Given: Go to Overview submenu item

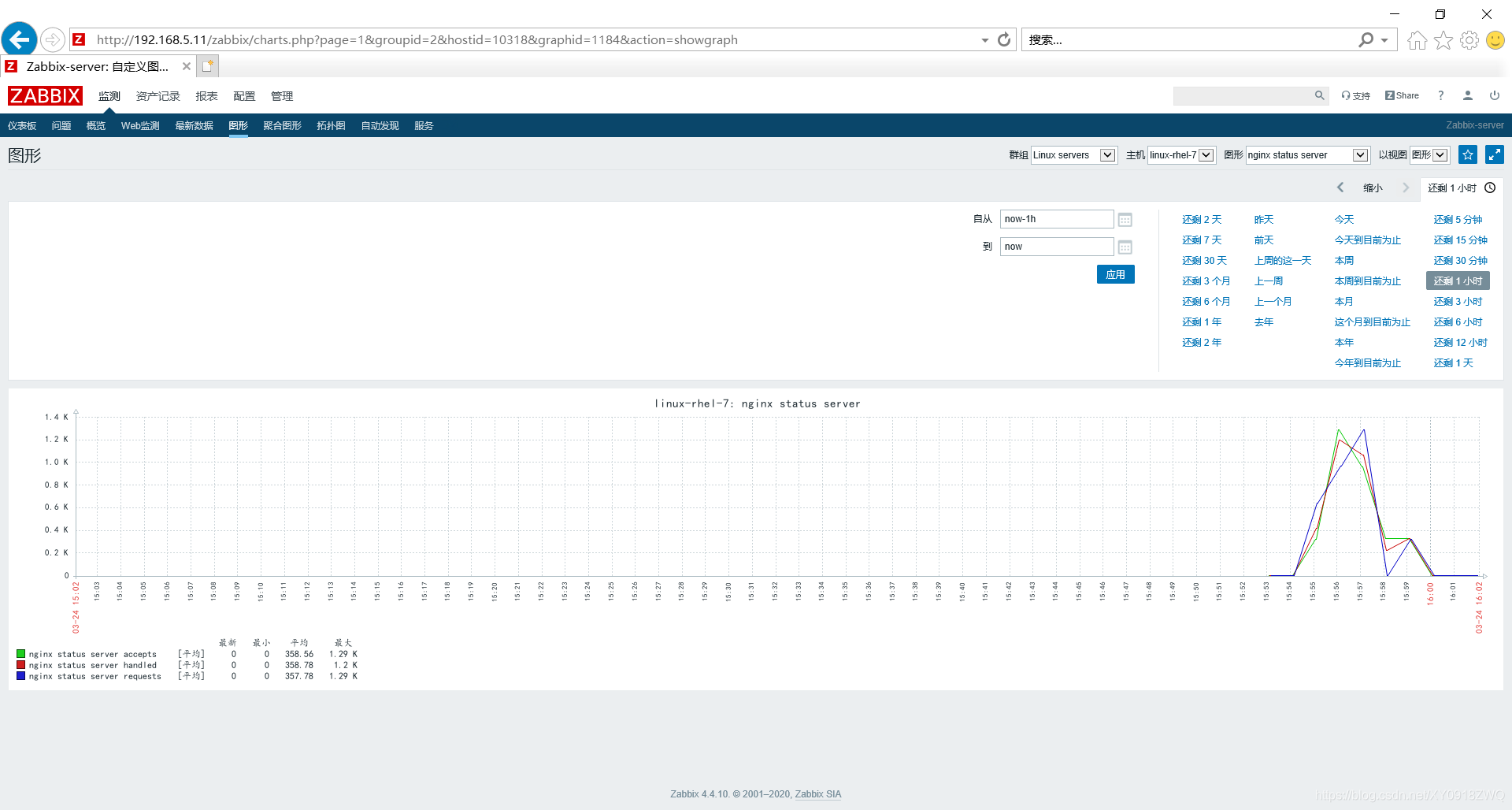Looking at the screenshot, I should coord(96,126).
